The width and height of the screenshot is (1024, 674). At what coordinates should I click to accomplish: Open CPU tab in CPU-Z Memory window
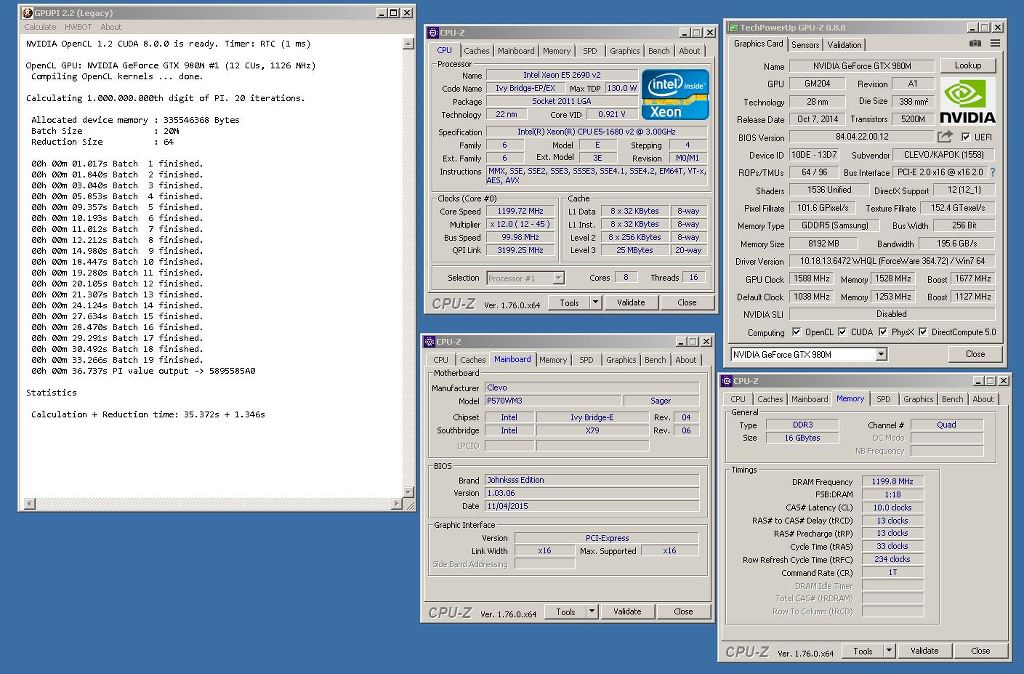click(738, 398)
